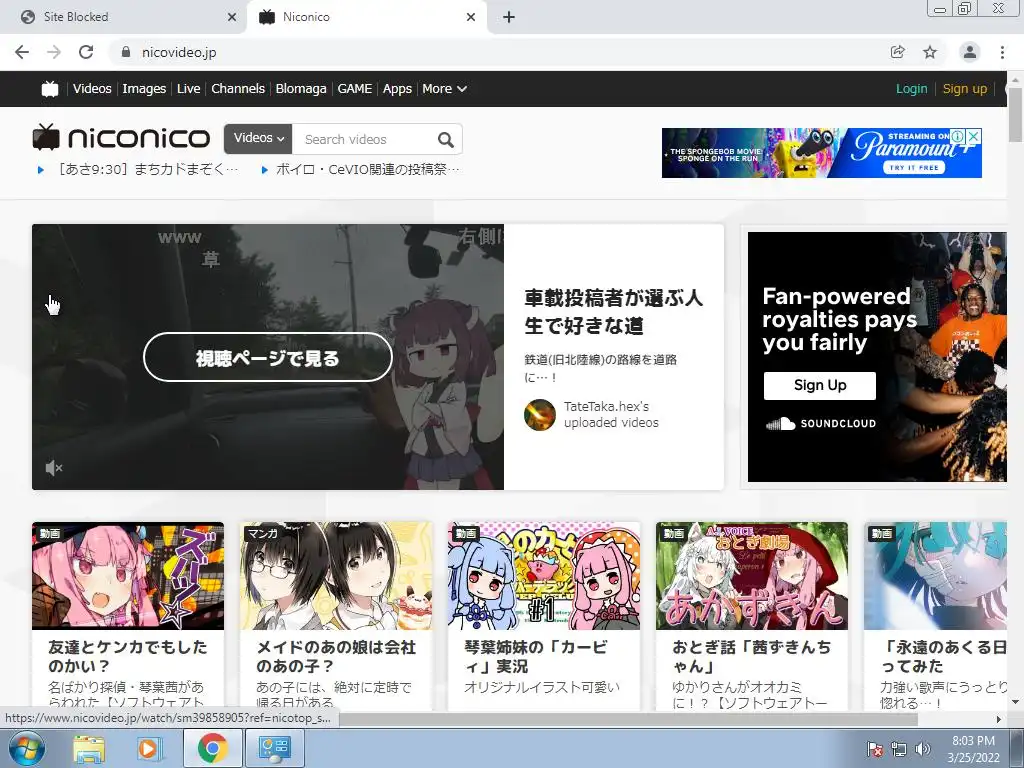Bookmark this page with star icon
The height and width of the screenshot is (768, 1024).
(x=930, y=52)
